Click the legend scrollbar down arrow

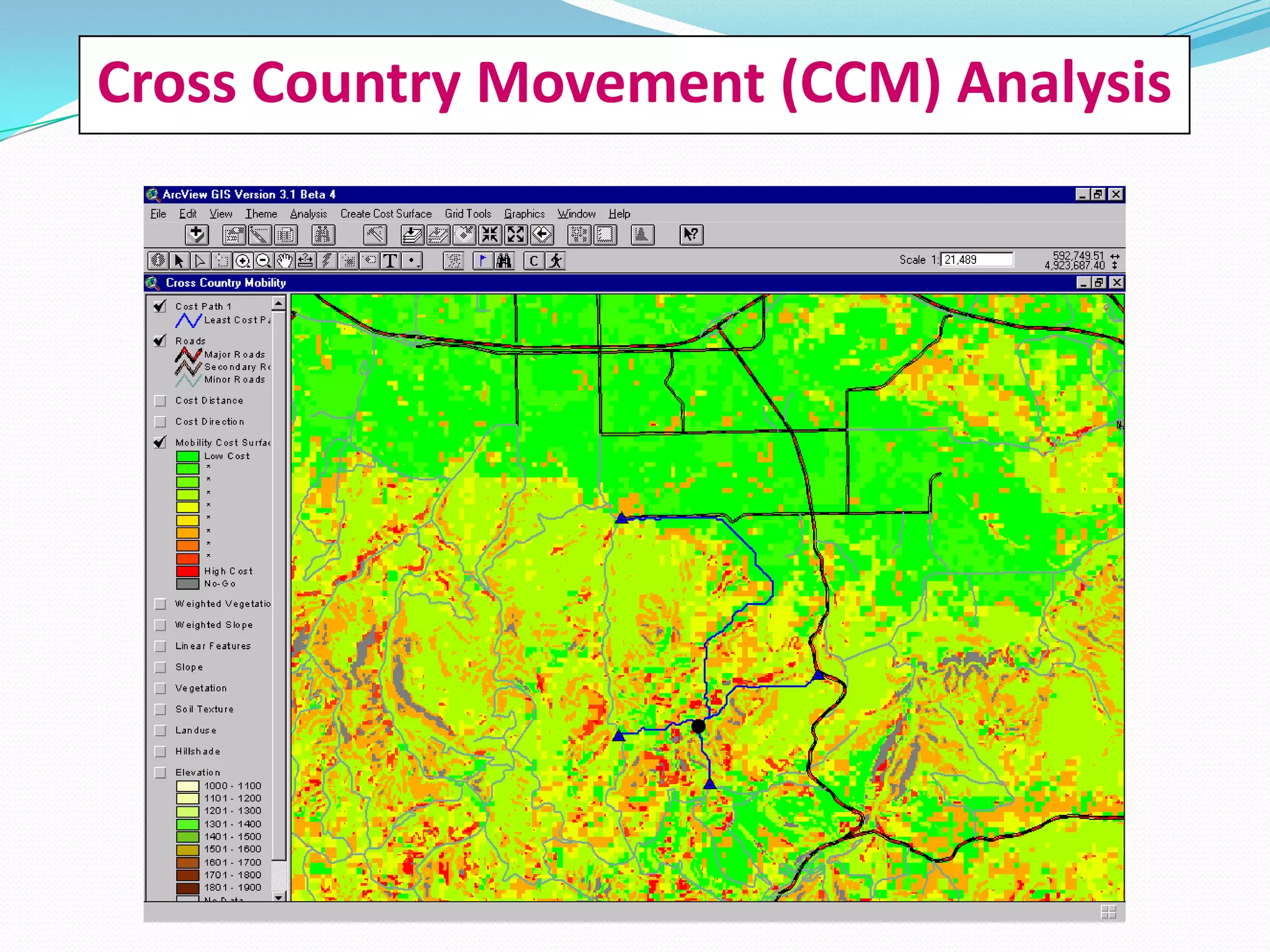pos(278,896)
